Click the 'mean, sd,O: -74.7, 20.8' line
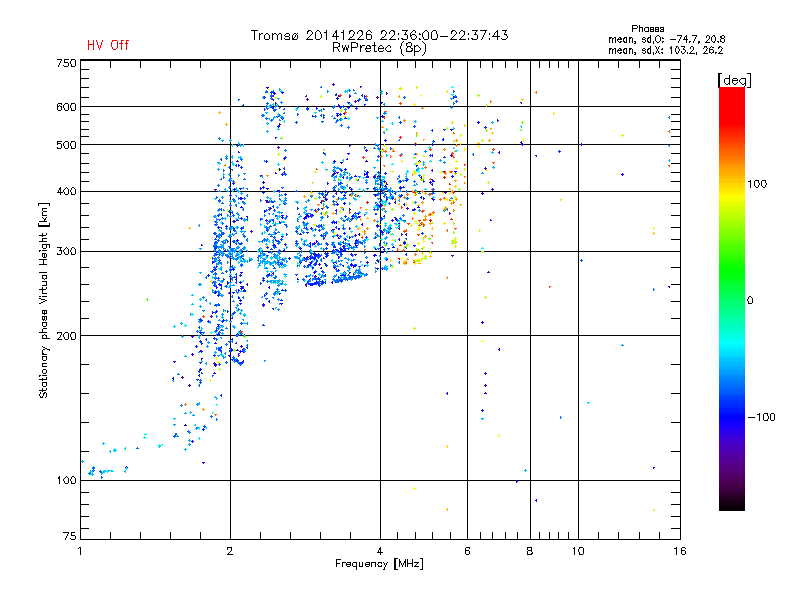 (x=666, y=39)
